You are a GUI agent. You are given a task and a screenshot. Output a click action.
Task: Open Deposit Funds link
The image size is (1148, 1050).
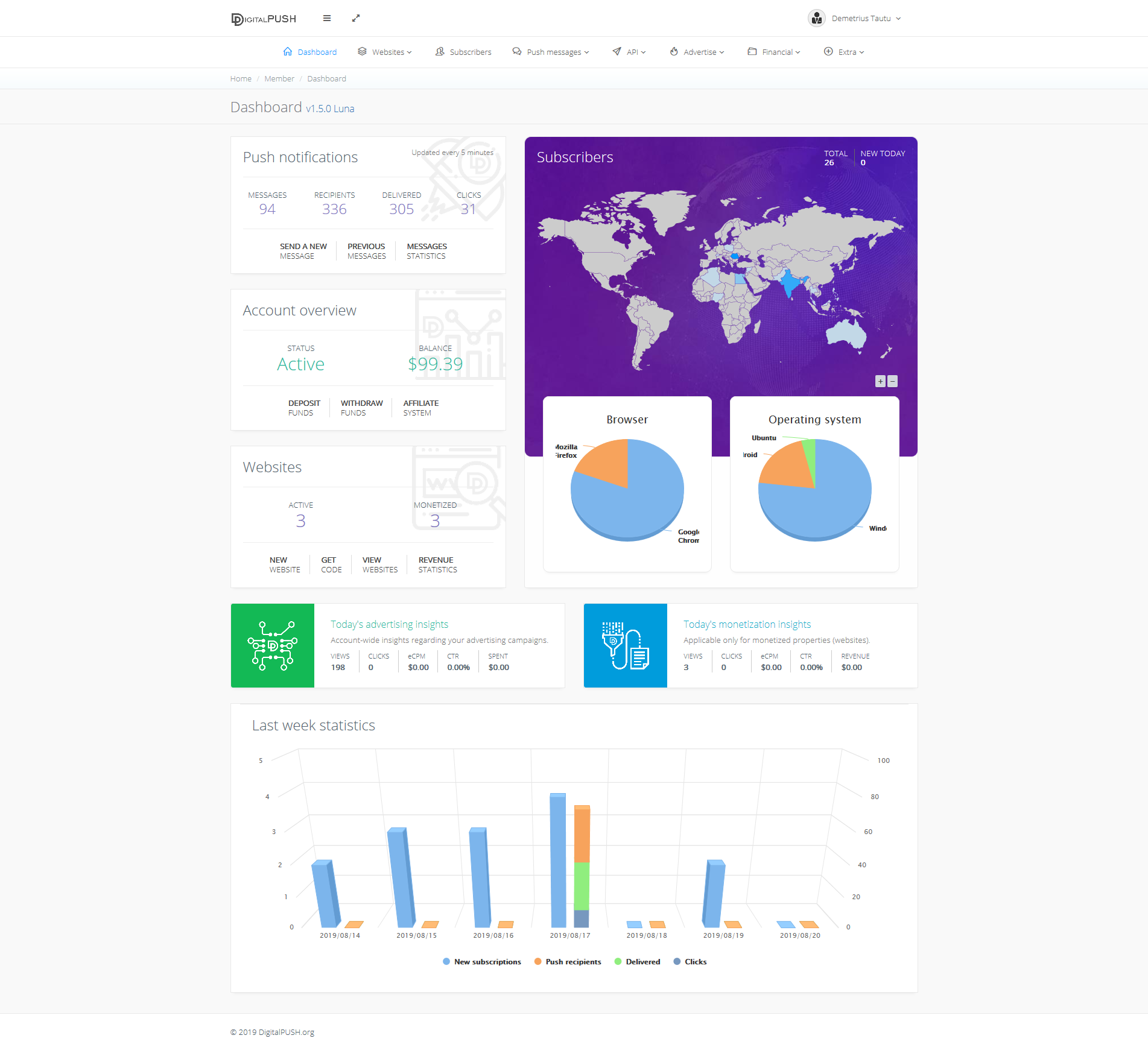(304, 408)
